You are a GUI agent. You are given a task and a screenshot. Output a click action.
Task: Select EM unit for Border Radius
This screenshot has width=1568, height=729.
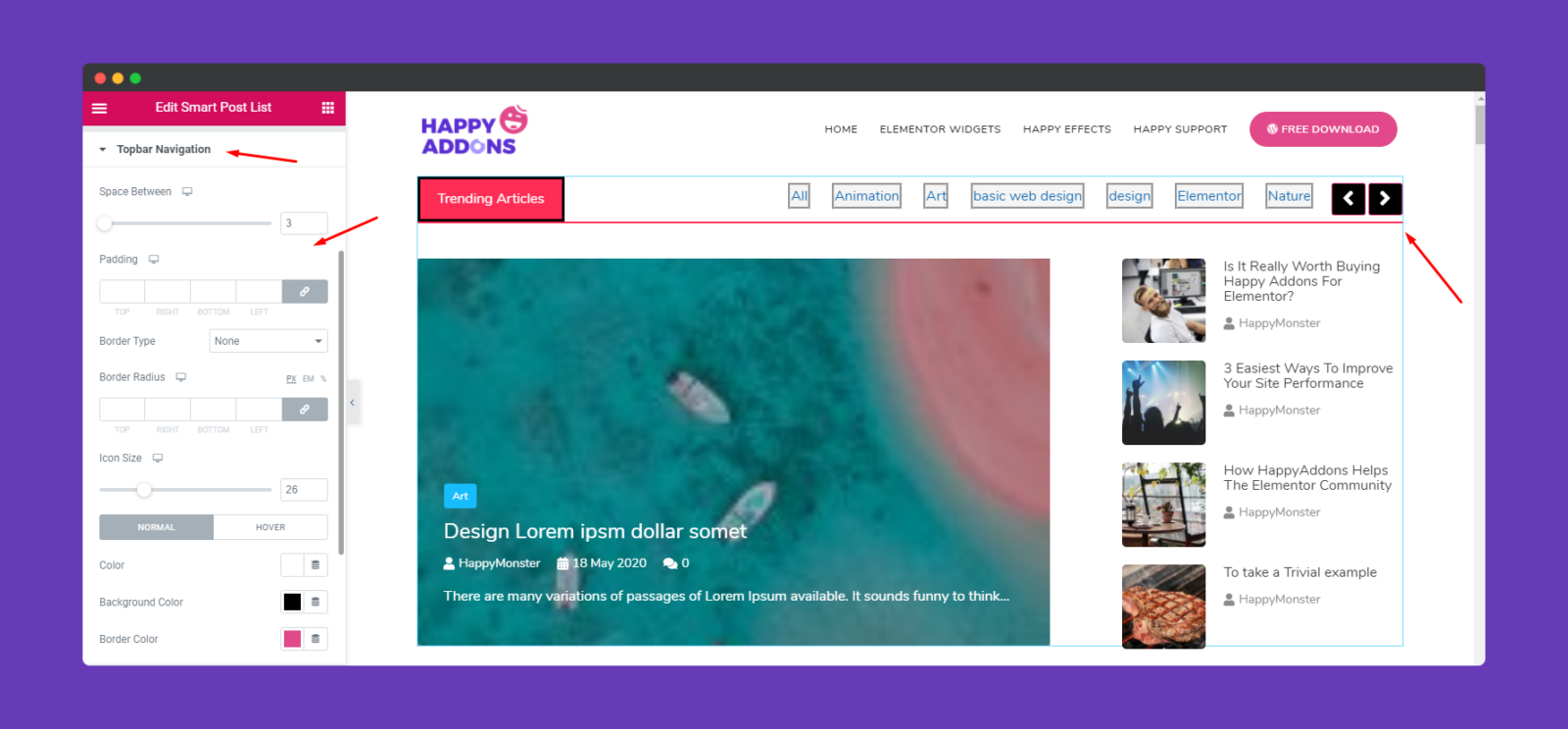309,379
